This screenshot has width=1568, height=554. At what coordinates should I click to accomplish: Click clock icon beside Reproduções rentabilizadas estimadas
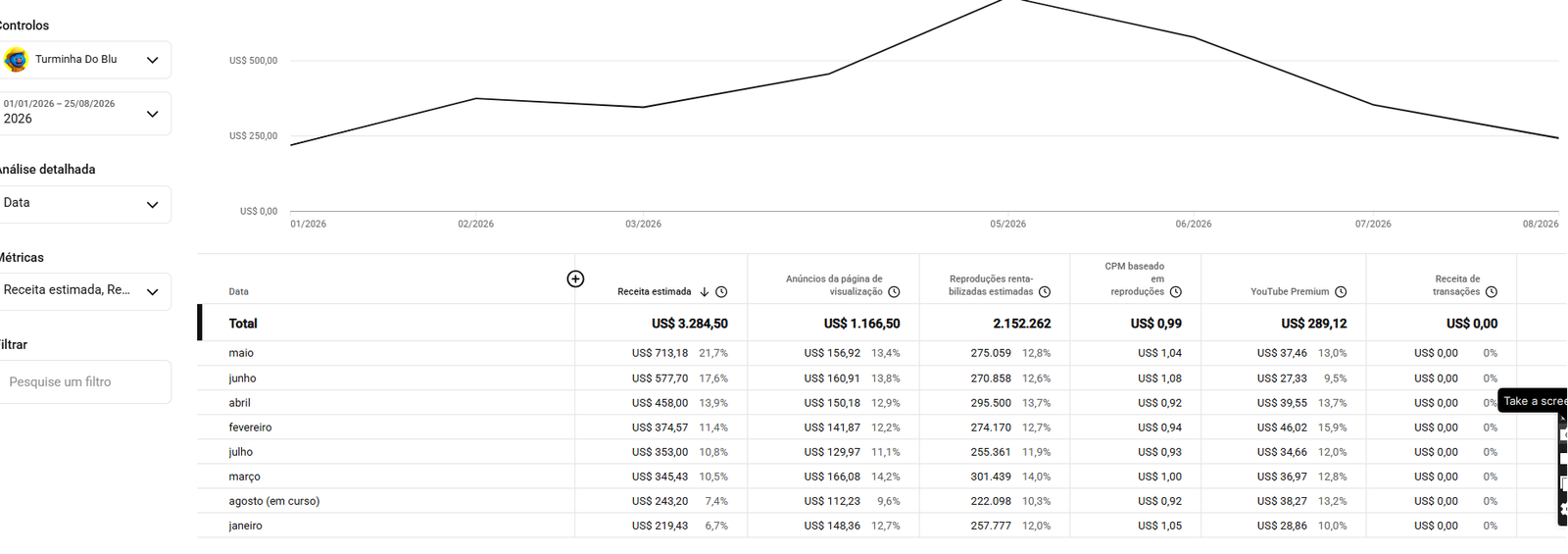(1045, 292)
